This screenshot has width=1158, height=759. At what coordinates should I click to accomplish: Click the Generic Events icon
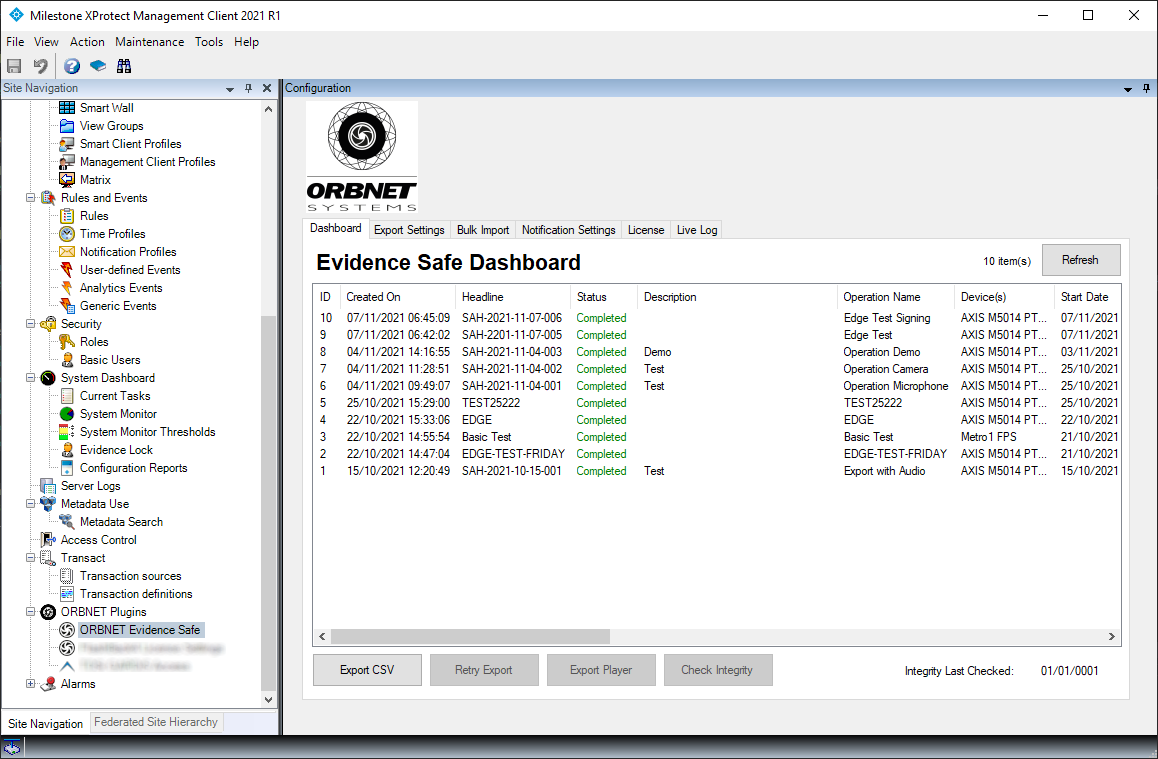click(x=67, y=306)
